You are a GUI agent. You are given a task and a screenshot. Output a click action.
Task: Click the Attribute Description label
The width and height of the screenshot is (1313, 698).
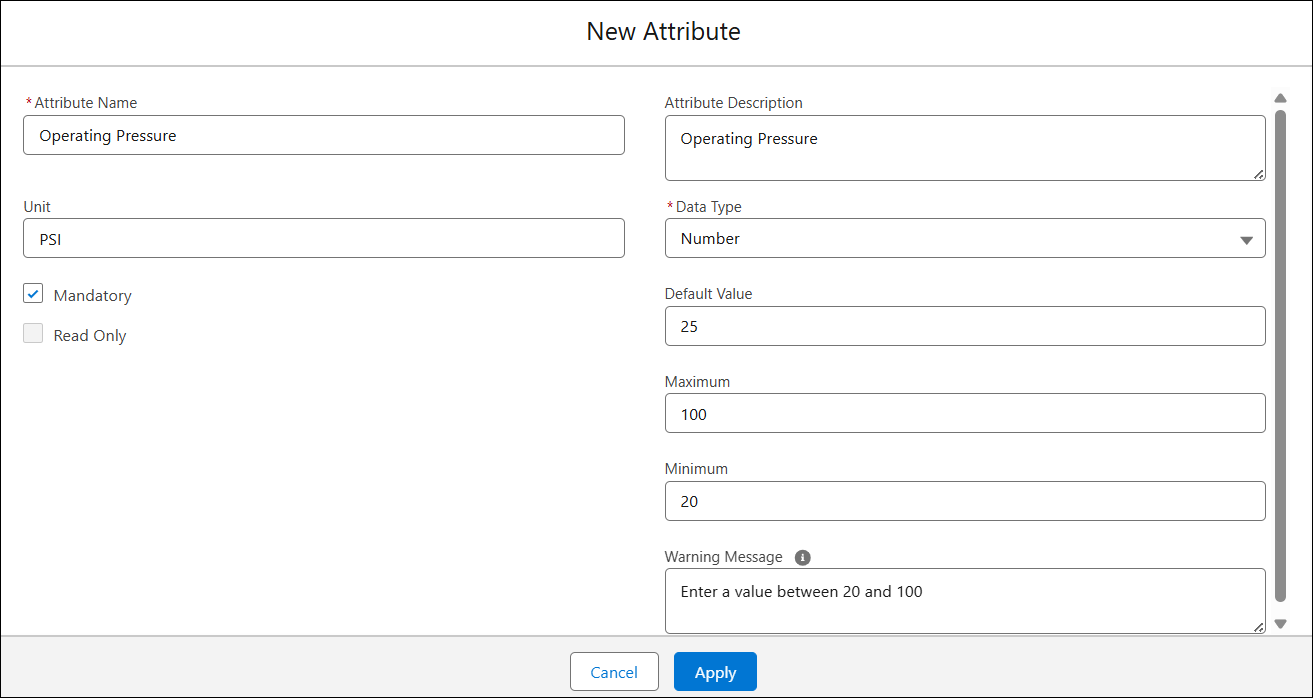click(734, 102)
